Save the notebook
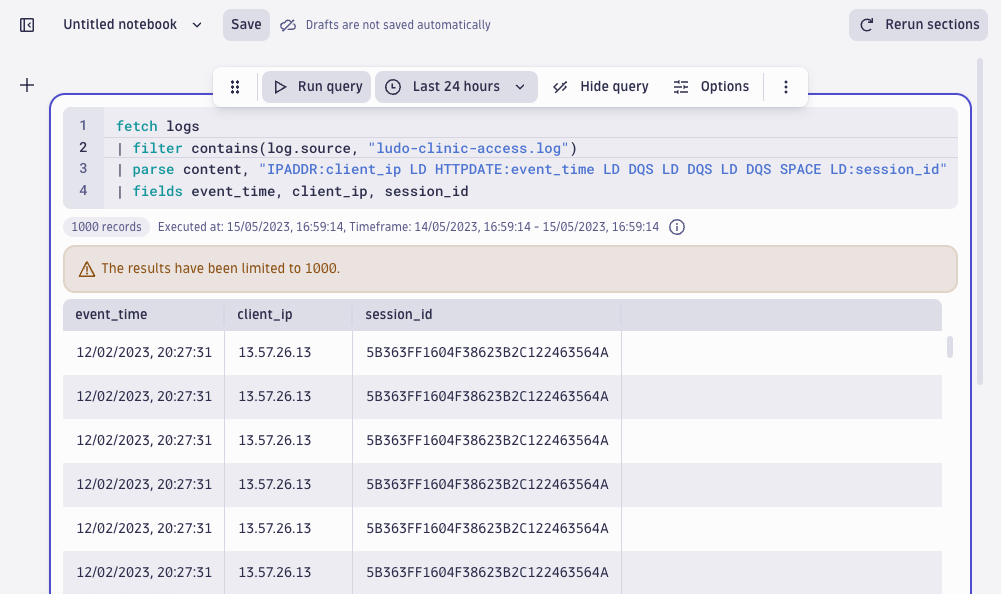 (245, 24)
